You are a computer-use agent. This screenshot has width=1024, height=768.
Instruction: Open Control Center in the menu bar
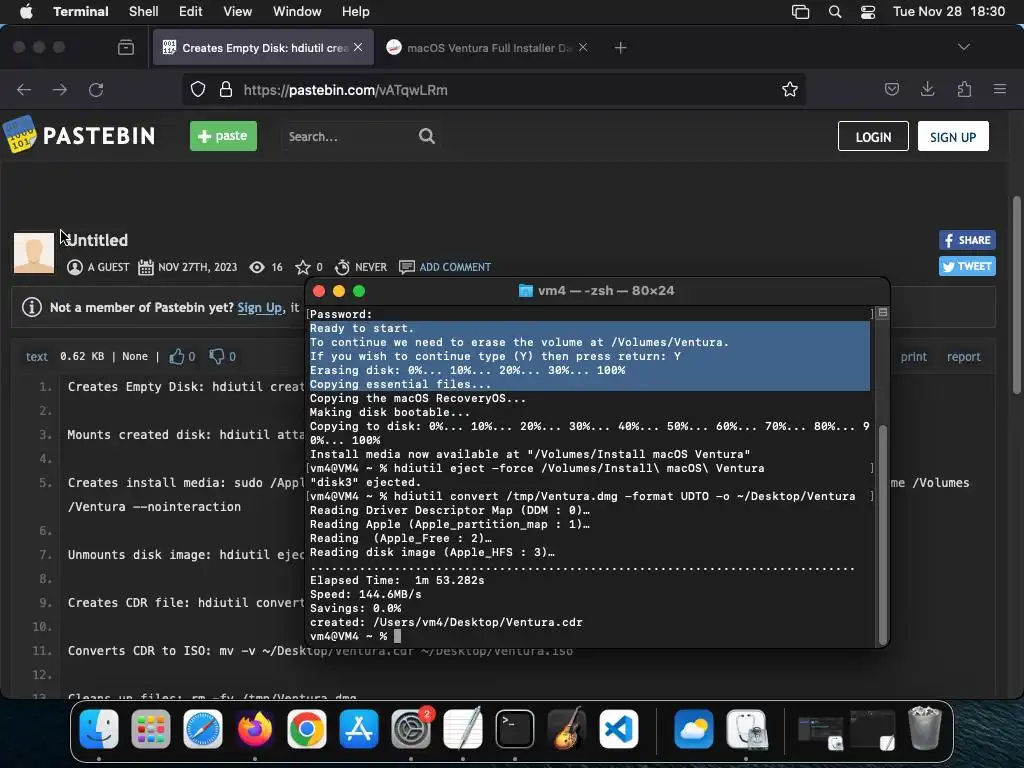coord(868,12)
